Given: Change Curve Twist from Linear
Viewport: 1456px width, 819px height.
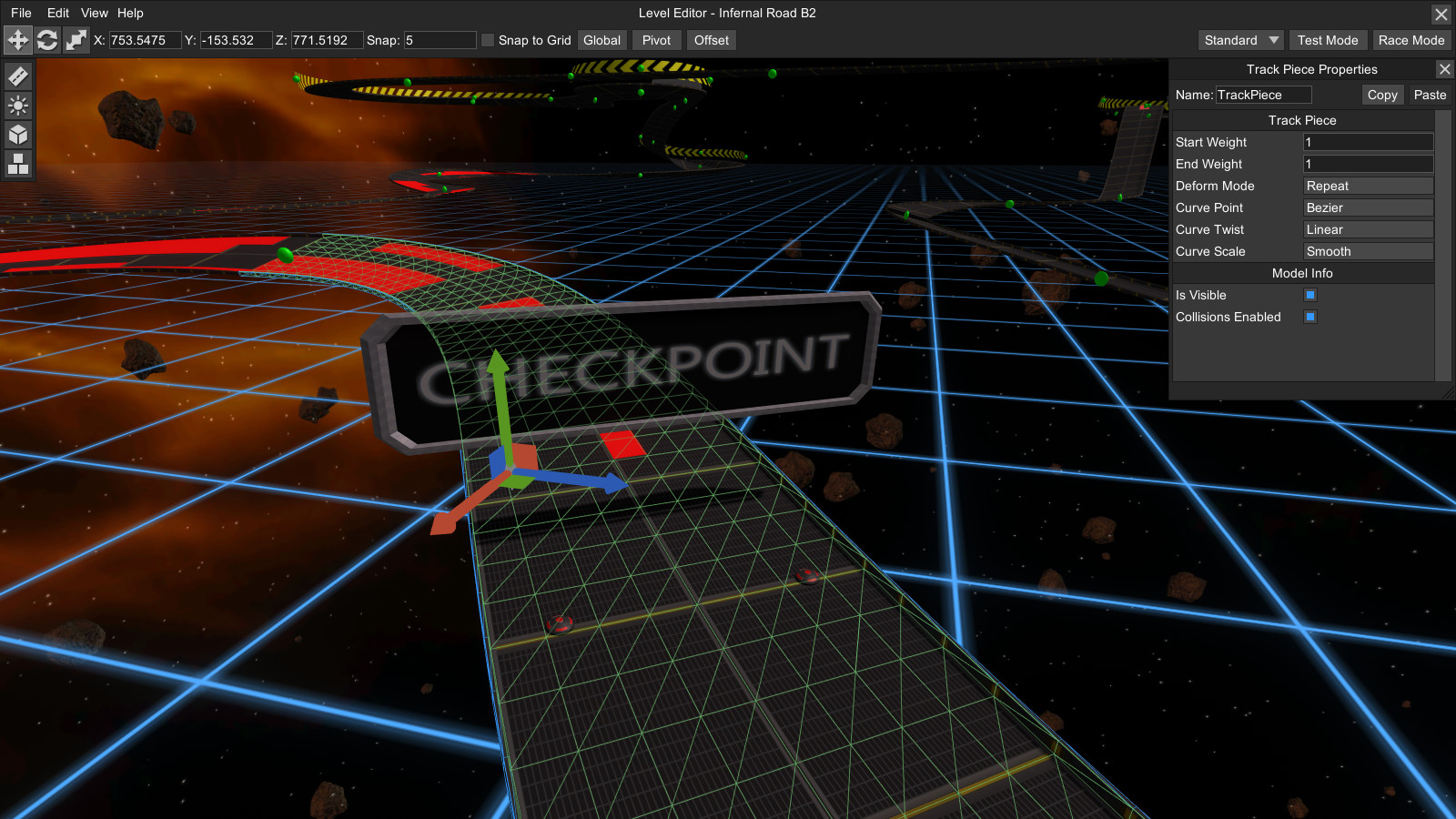Looking at the screenshot, I should pyautogui.click(x=1368, y=229).
